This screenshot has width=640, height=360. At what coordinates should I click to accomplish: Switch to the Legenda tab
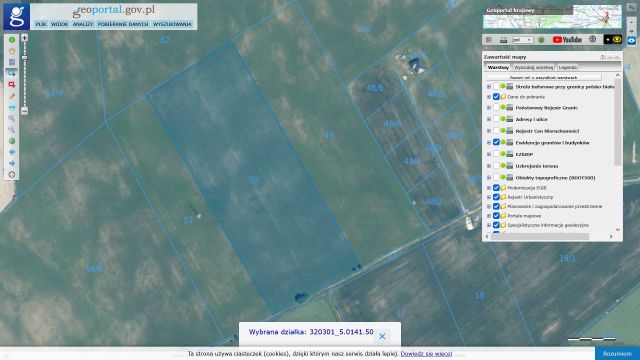[567, 67]
